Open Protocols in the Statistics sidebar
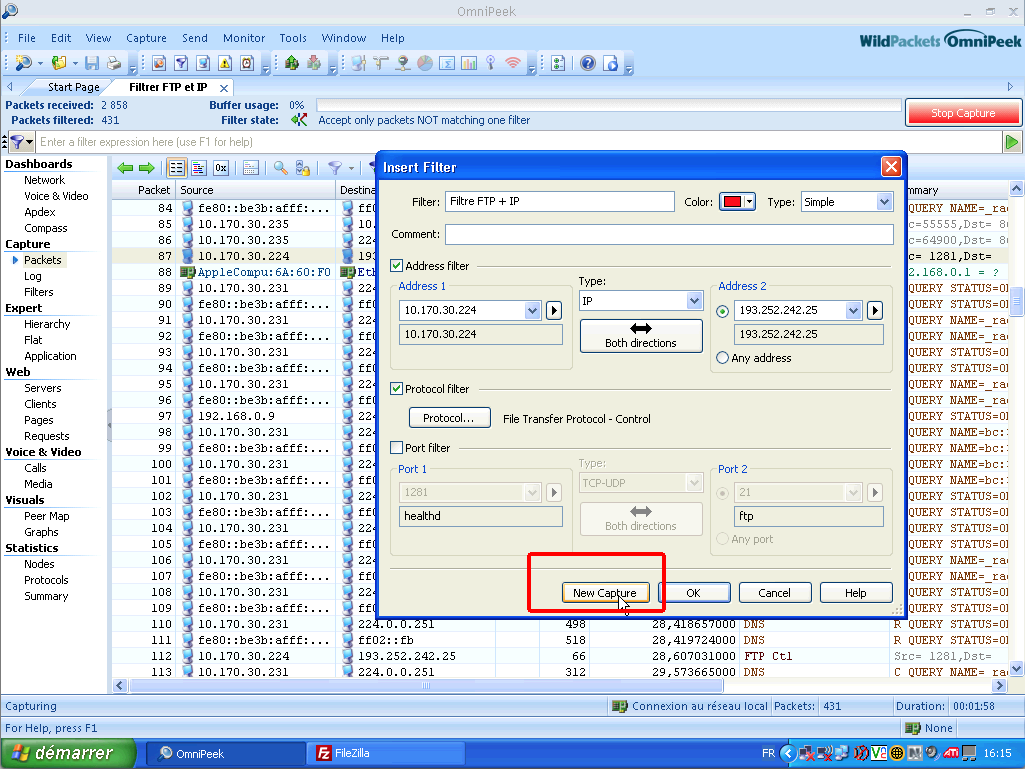This screenshot has width=1025, height=769. tap(46, 580)
